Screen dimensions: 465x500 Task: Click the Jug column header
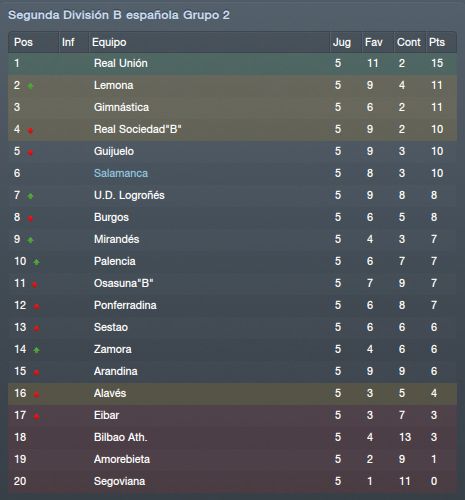coord(342,42)
